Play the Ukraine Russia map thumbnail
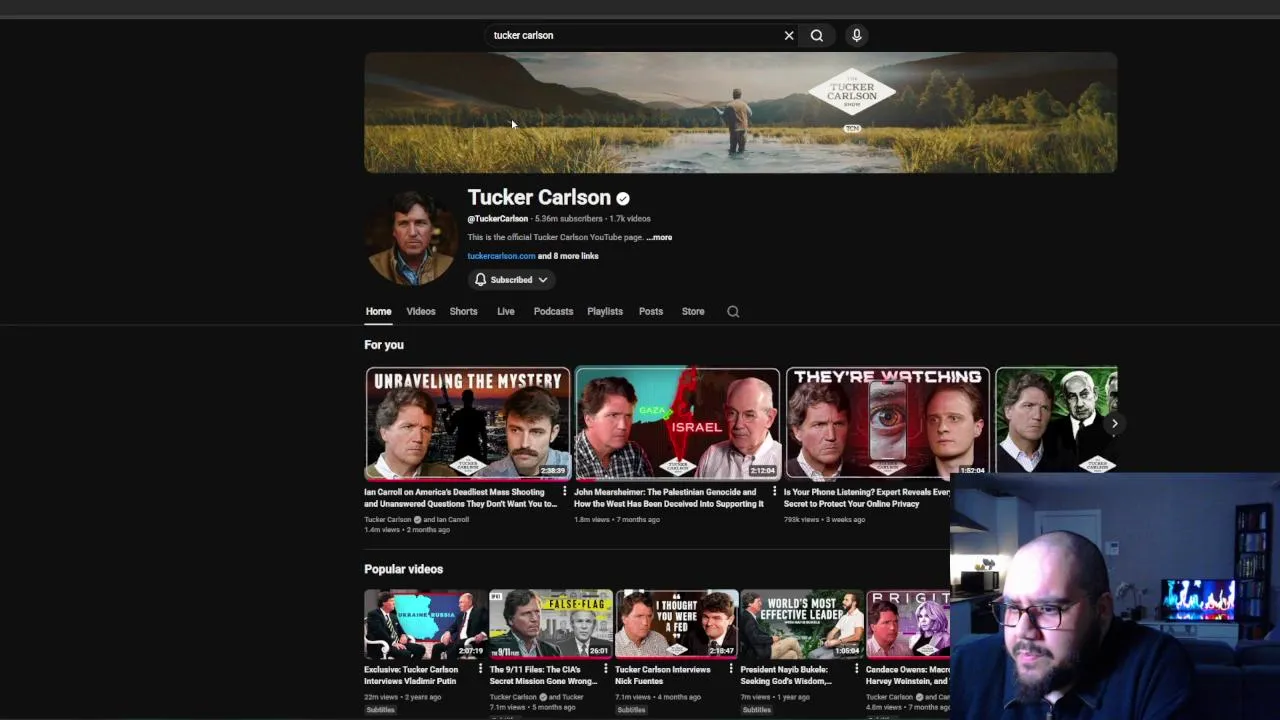The height and width of the screenshot is (720, 1280). click(x=425, y=624)
